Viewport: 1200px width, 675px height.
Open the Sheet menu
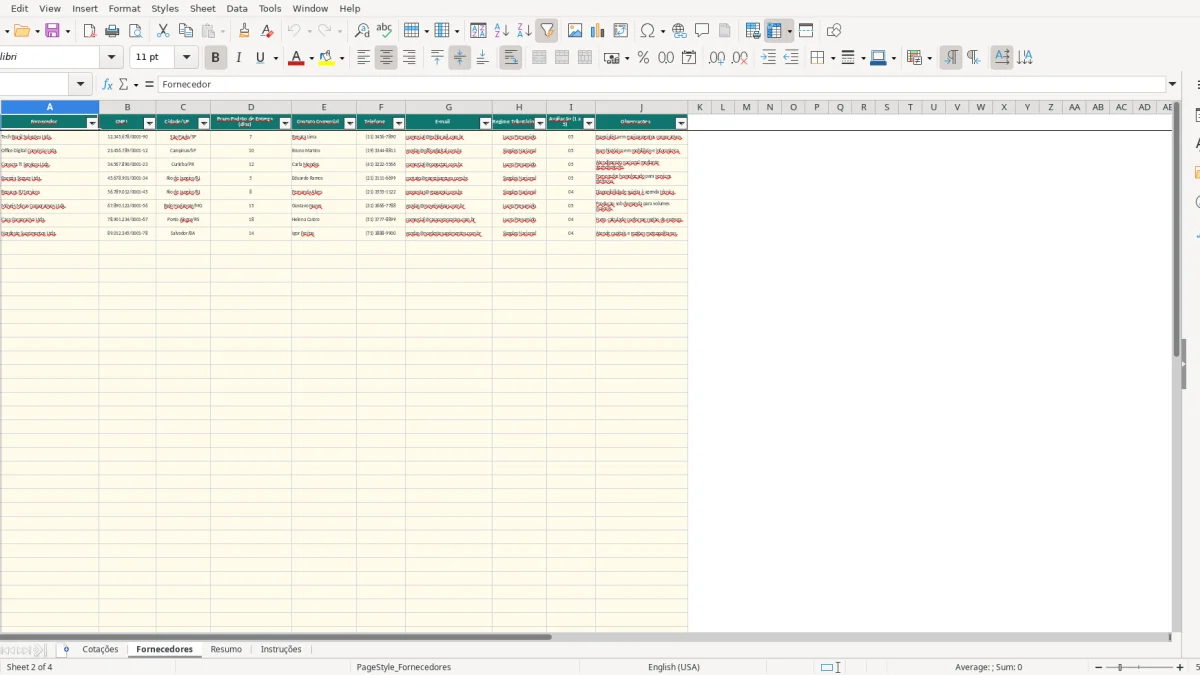pos(203,8)
